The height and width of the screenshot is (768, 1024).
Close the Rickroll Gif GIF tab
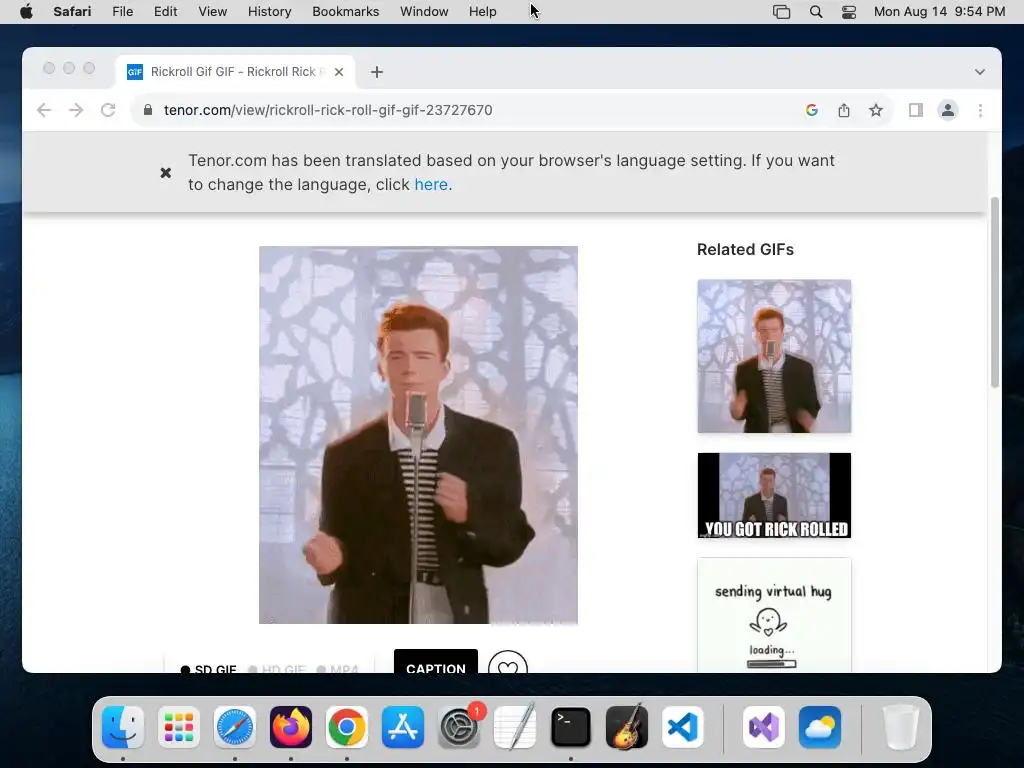click(339, 72)
